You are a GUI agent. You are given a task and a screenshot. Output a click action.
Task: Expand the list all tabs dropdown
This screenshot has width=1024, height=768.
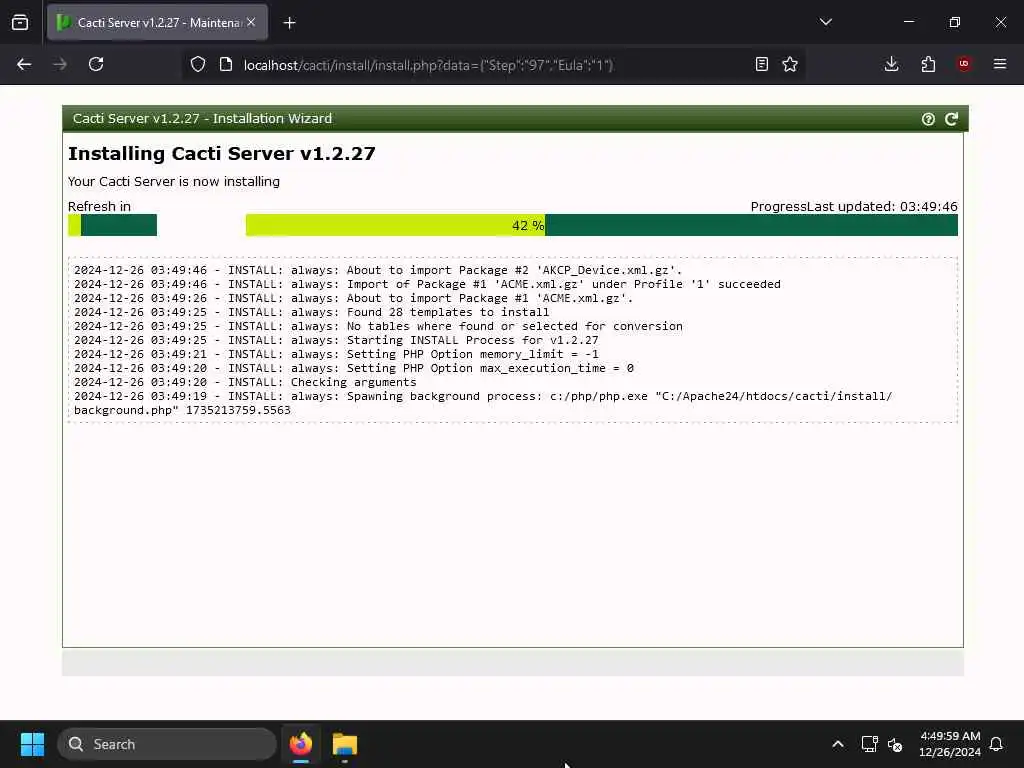(x=825, y=22)
